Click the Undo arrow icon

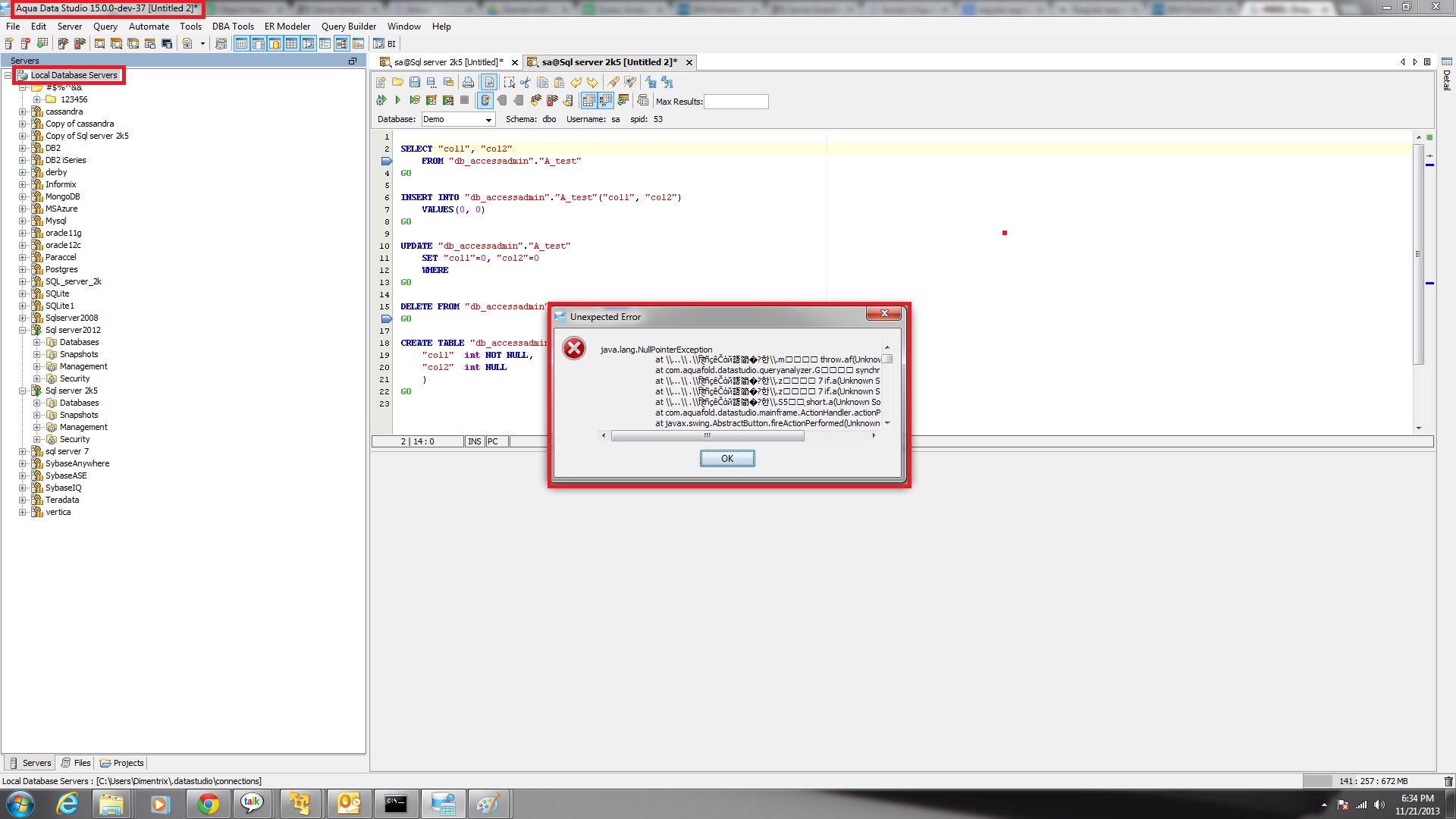tap(576, 82)
